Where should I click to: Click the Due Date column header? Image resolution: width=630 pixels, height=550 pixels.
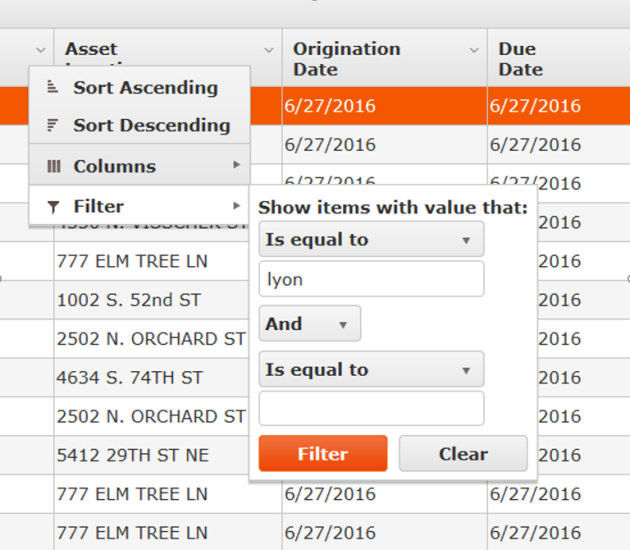[x=521, y=59]
